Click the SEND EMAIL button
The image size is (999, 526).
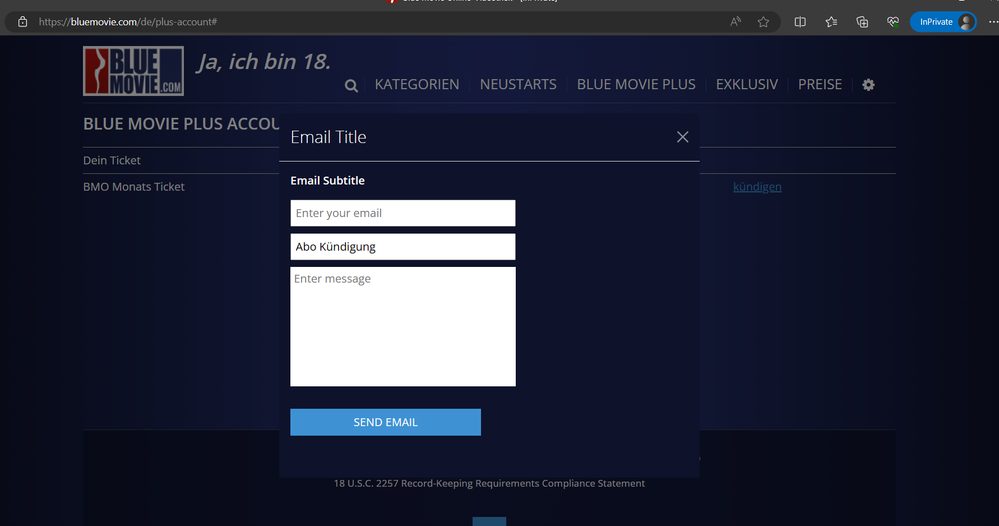(385, 422)
